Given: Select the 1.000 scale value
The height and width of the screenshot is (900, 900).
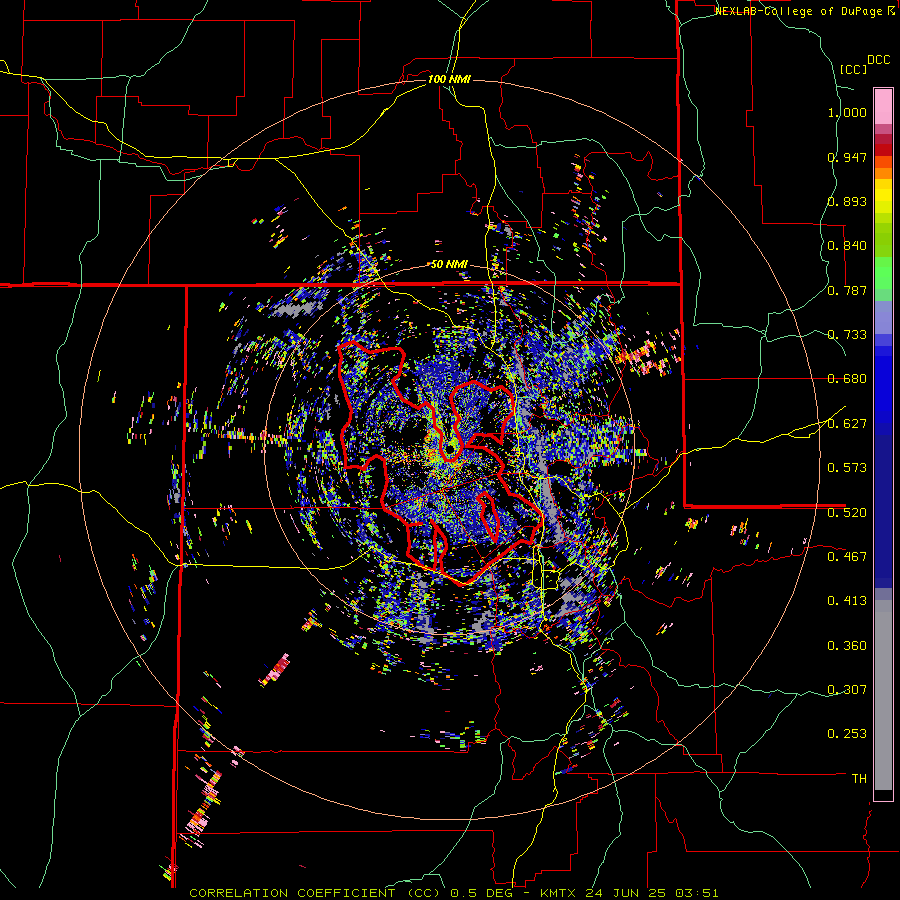Looking at the screenshot, I should (x=847, y=112).
